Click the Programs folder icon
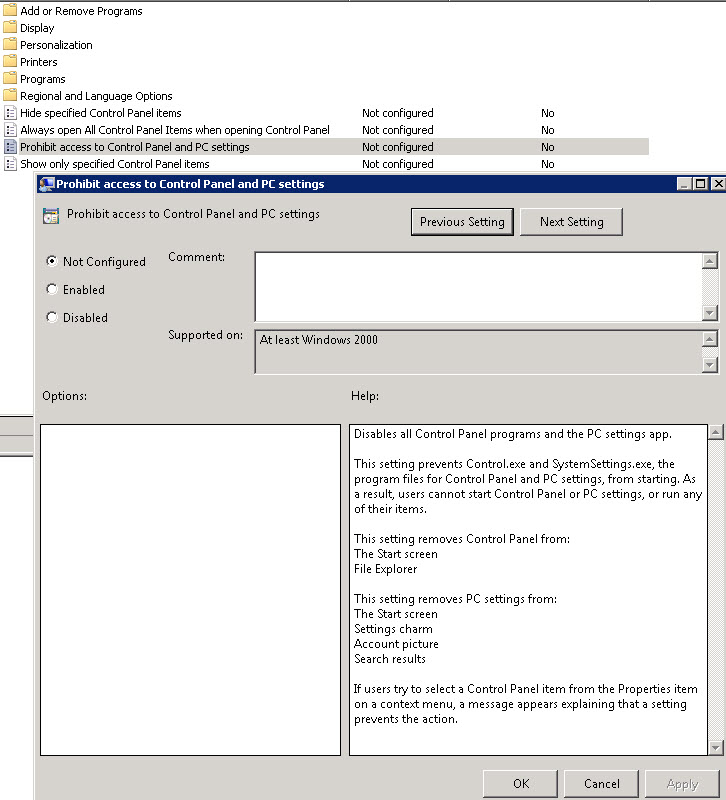This screenshot has height=800, width=726. click(x=10, y=79)
